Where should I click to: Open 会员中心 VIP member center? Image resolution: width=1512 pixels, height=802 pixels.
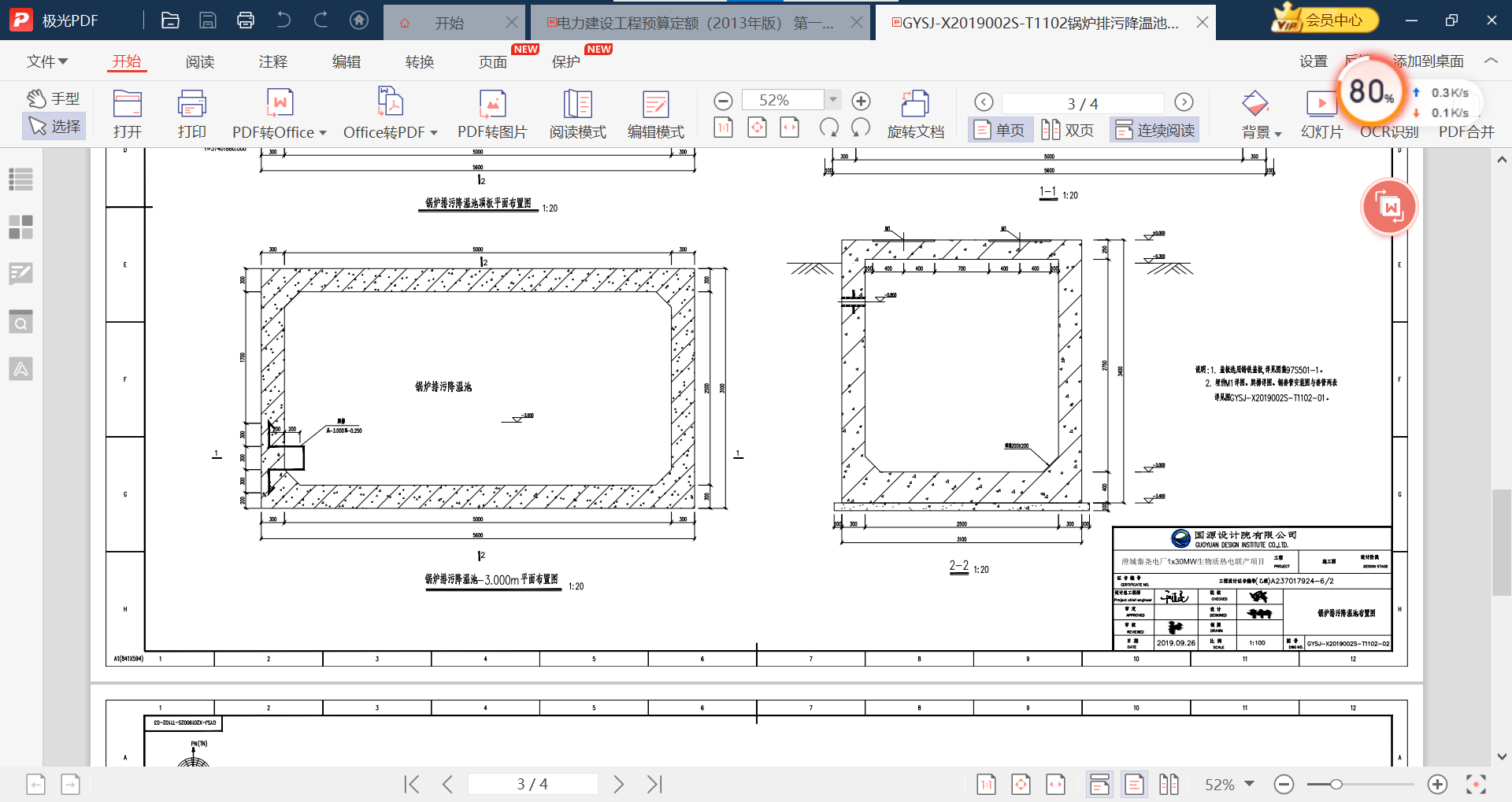(x=1325, y=20)
